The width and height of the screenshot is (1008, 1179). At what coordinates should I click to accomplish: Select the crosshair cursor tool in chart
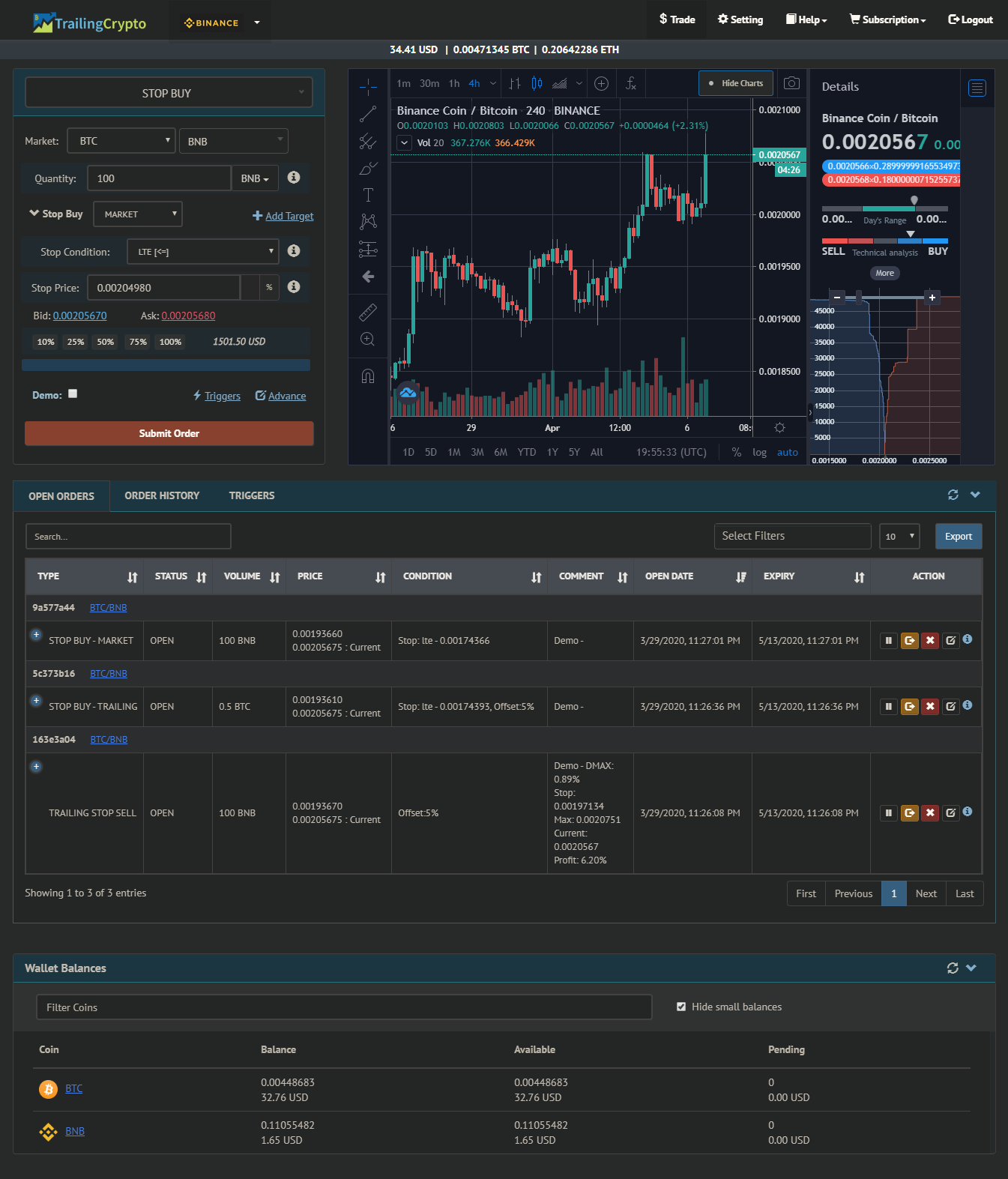(368, 87)
